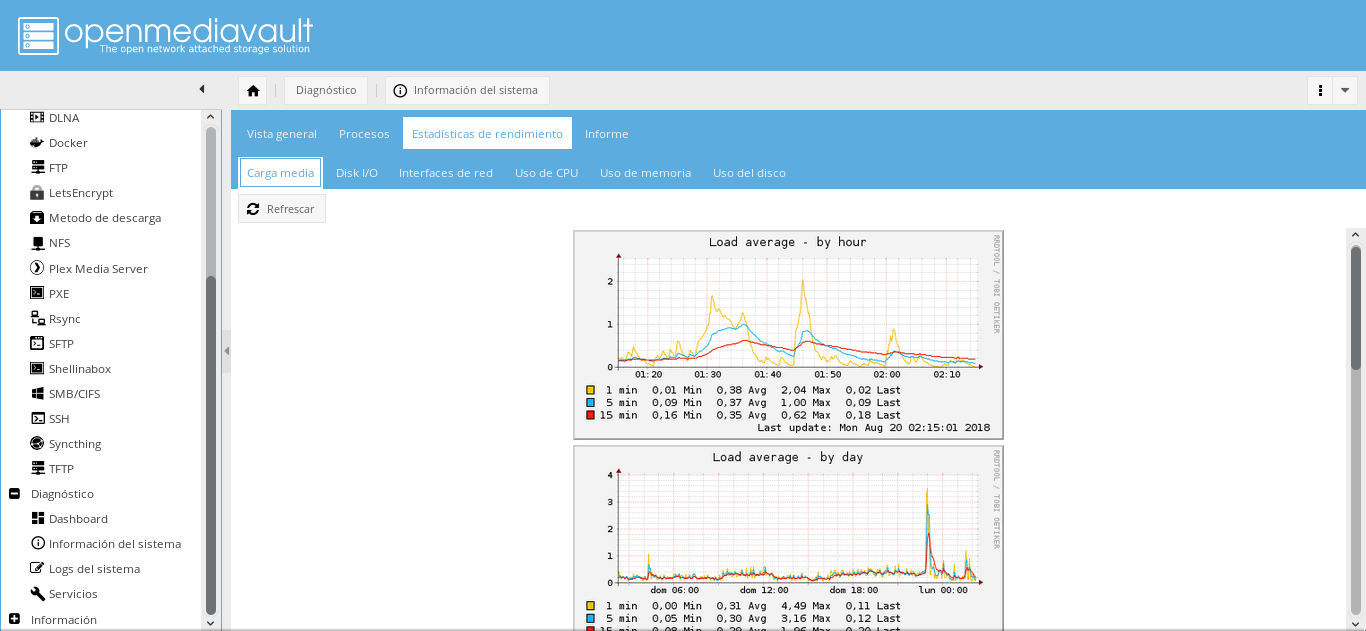This screenshot has height=631, width=1366.
Task: Switch to the Vista general tab
Action: [x=282, y=133]
